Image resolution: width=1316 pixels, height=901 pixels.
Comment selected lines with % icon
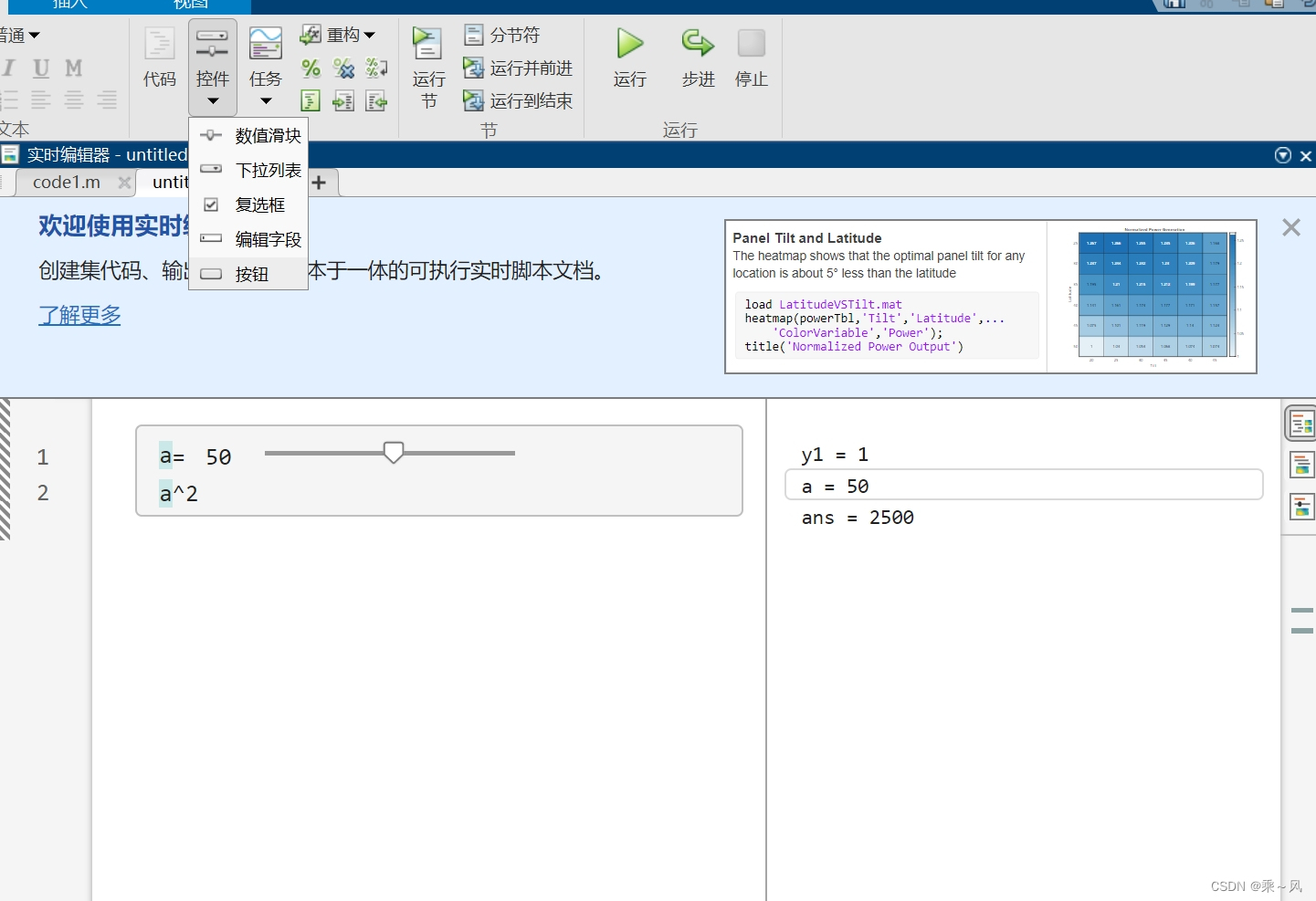coord(311,68)
